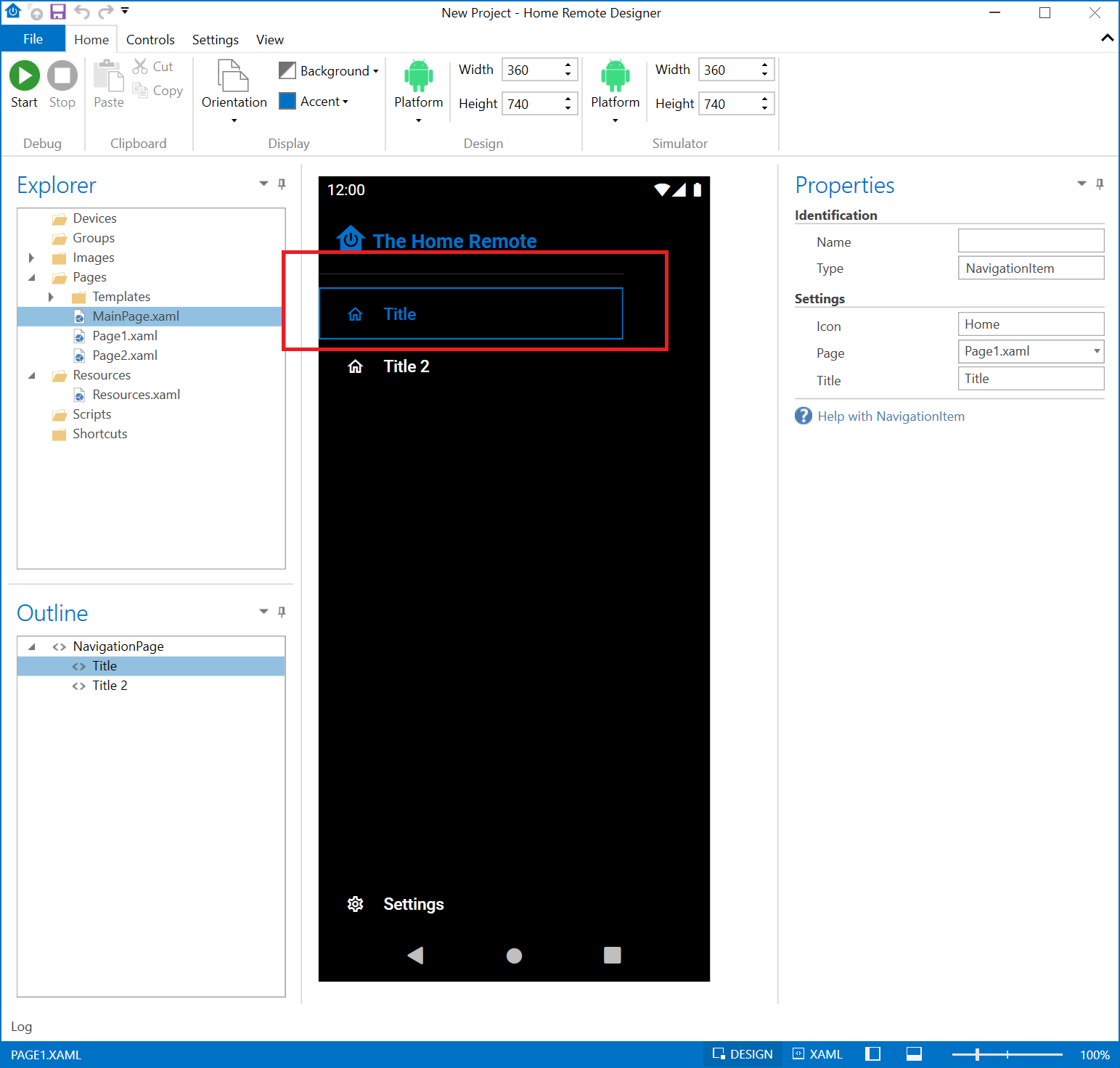Viewport: 1120px width, 1068px height.
Task: Tap the Android back triangle button
Action: [x=415, y=955]
